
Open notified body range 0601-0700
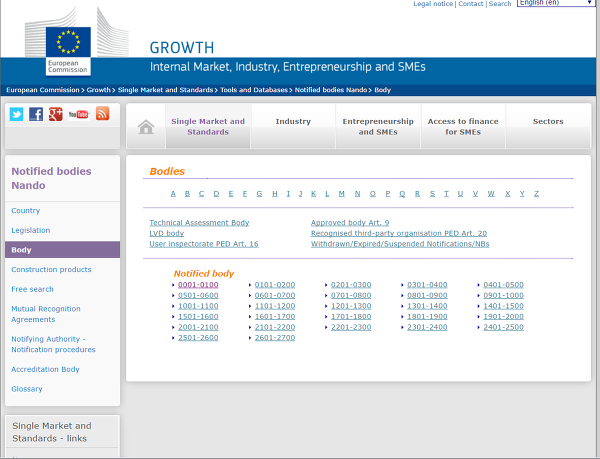pyautogui.click(x=275, y=296)
